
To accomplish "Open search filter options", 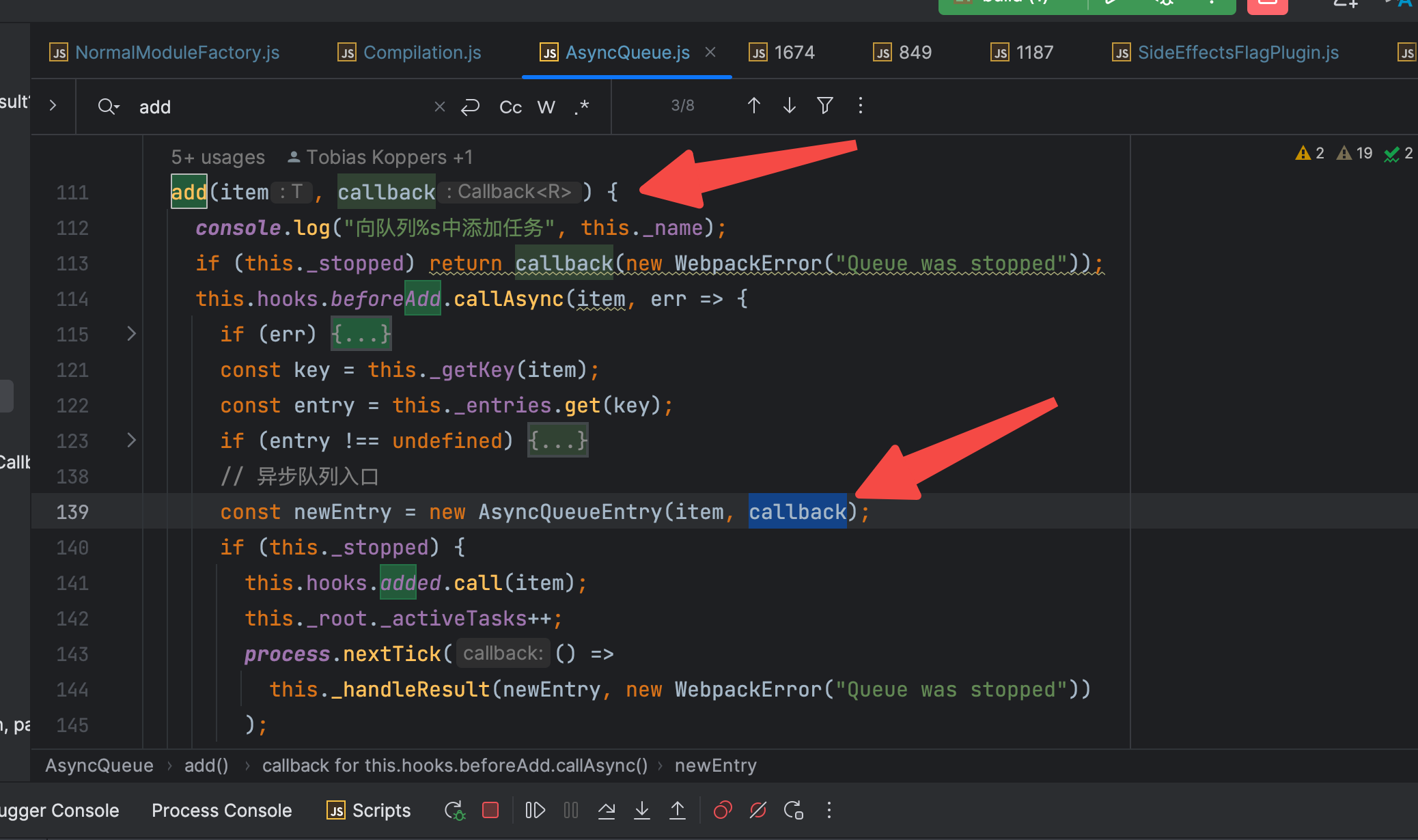I will coord(825,106).
